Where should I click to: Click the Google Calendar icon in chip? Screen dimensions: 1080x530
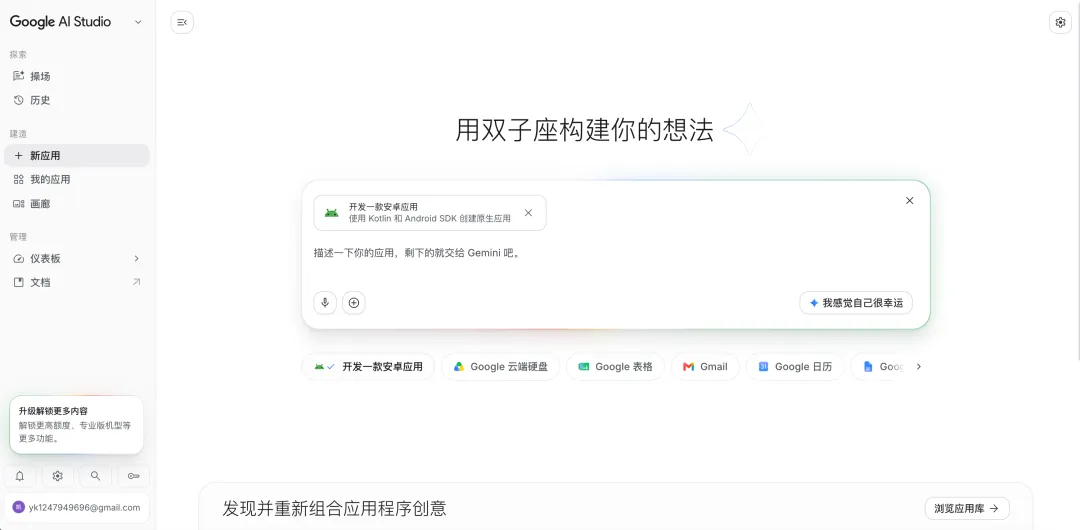[x=763, y=367]
